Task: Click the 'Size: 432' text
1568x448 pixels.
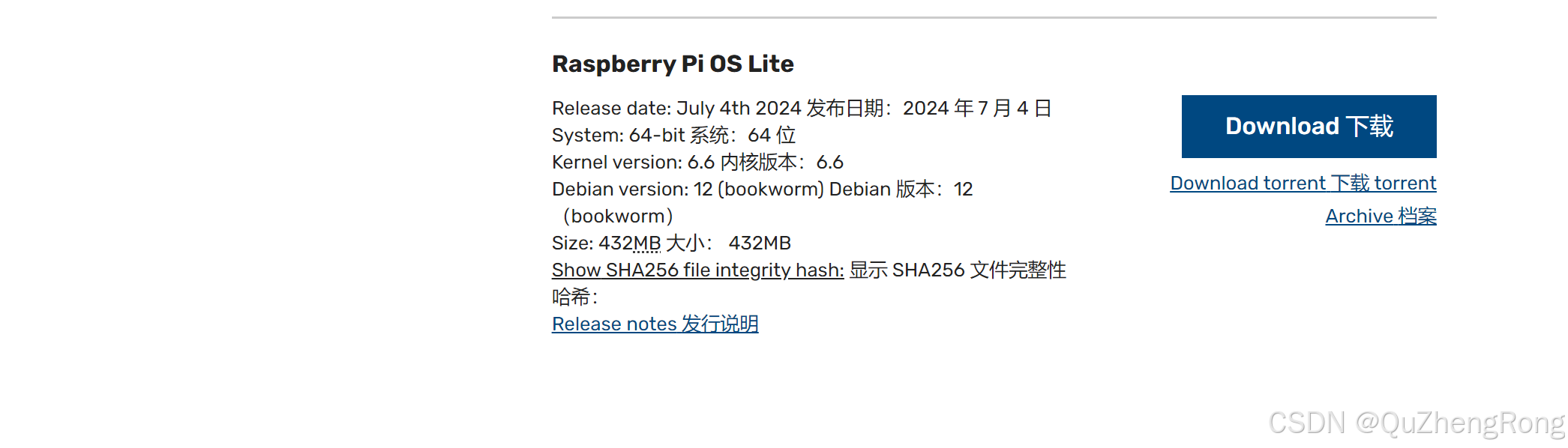Action: 592,243
